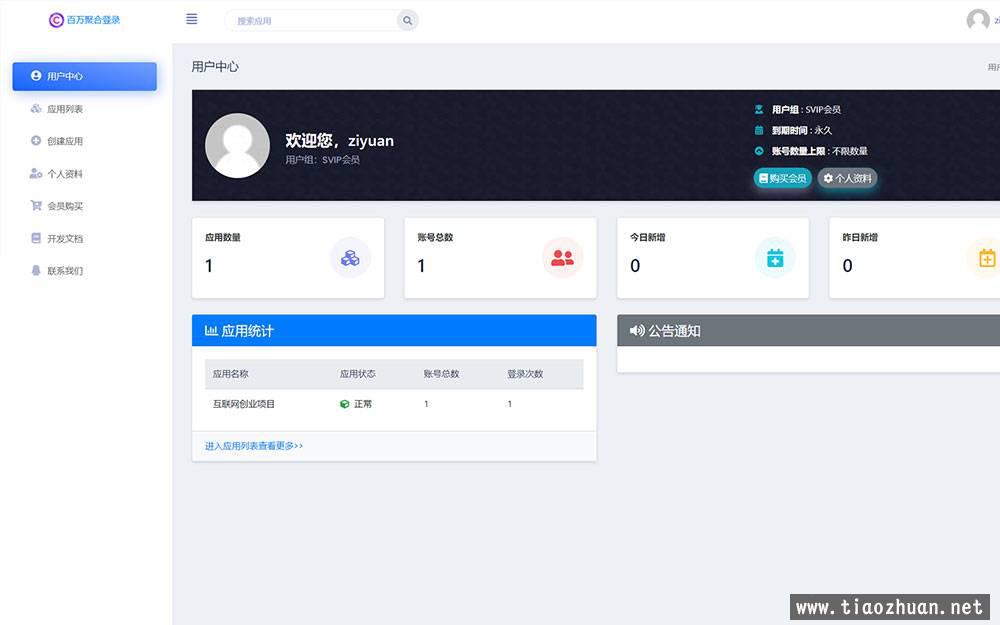Click the green status icon beside 正常

point(344,404)
